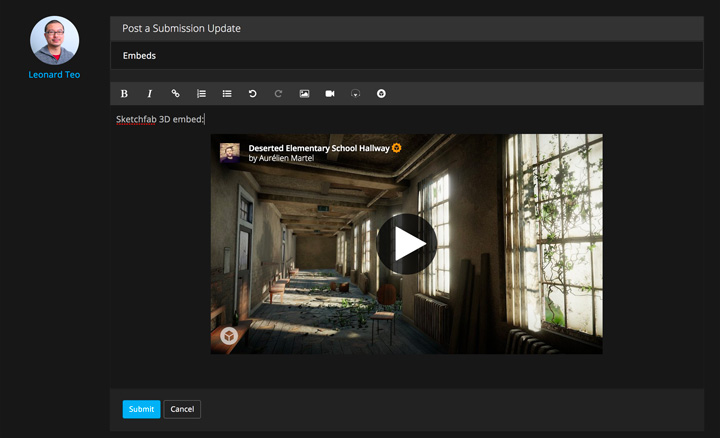Submit the submission update
The height and width of the screenshot is (438, 720).
(141, 409)
